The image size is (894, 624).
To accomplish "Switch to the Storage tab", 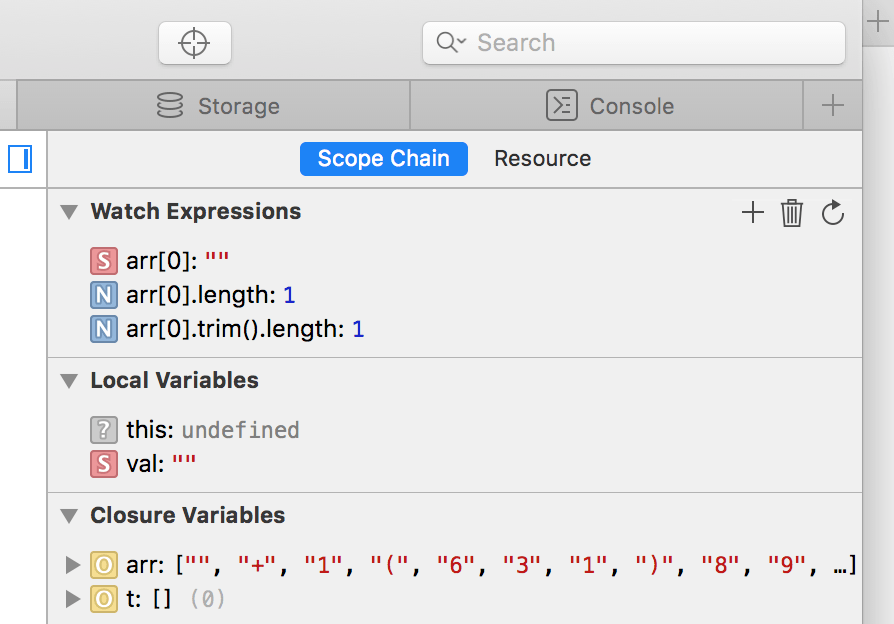I will 238,106.
